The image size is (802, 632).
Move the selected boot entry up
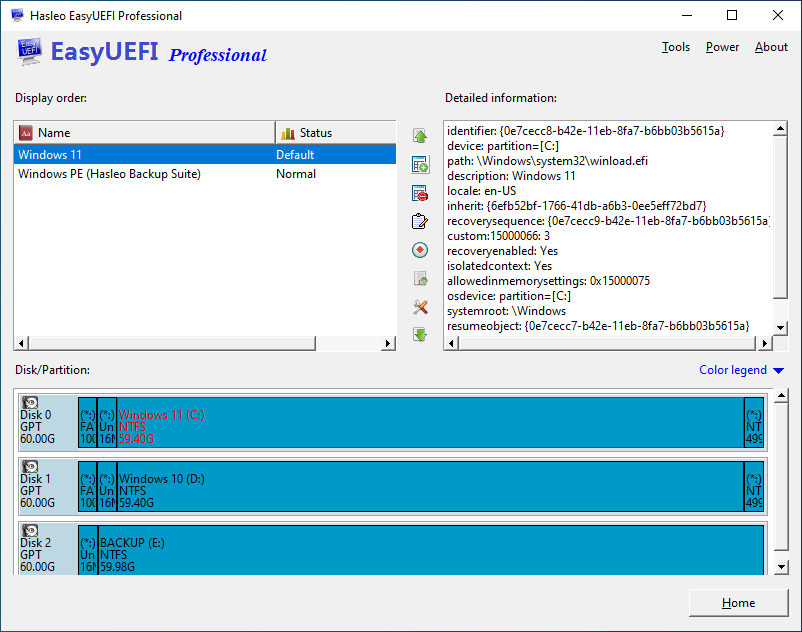click(420, 136)
